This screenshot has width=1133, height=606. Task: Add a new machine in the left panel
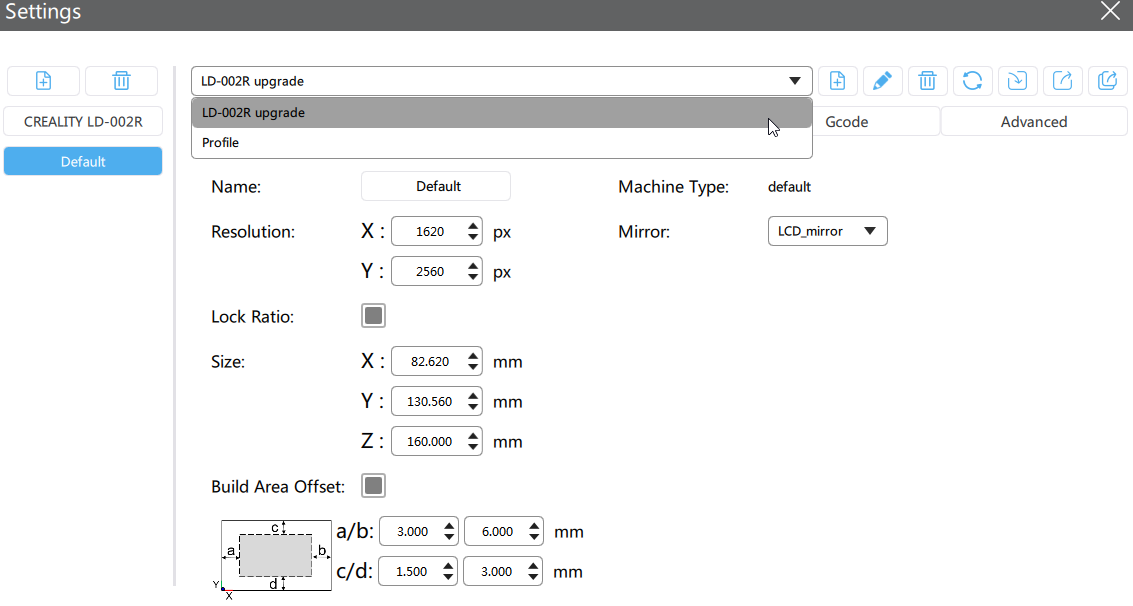(43, 81)
